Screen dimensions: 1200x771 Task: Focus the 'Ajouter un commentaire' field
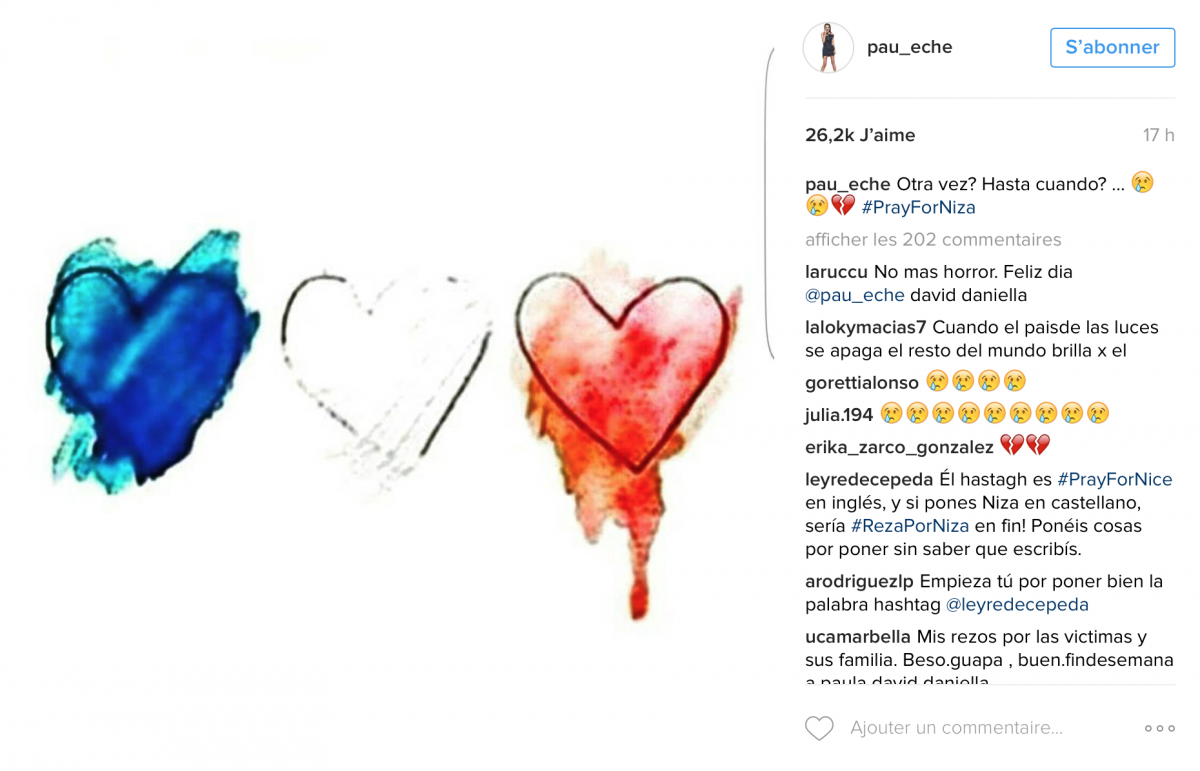pos(956,728)
